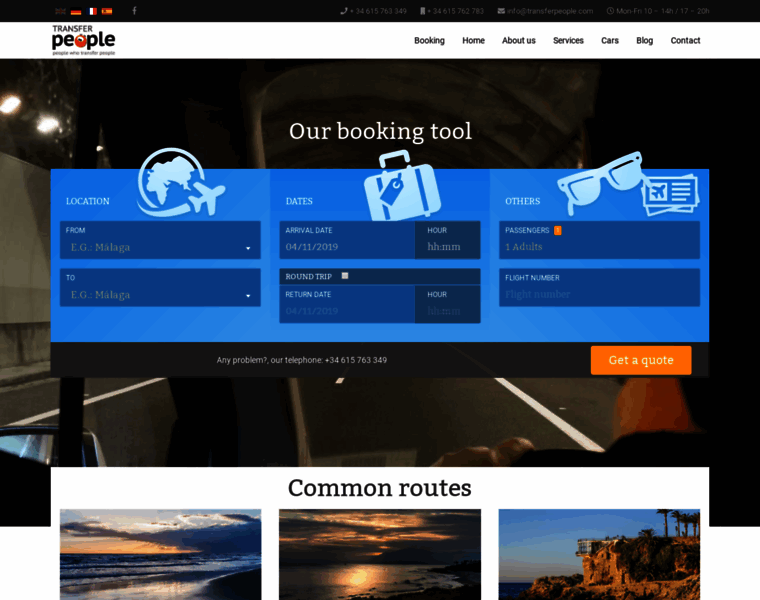Click the globe and airplane Location icon
The width and height of the screenshot is (760, 600).
tap(180, 182)
